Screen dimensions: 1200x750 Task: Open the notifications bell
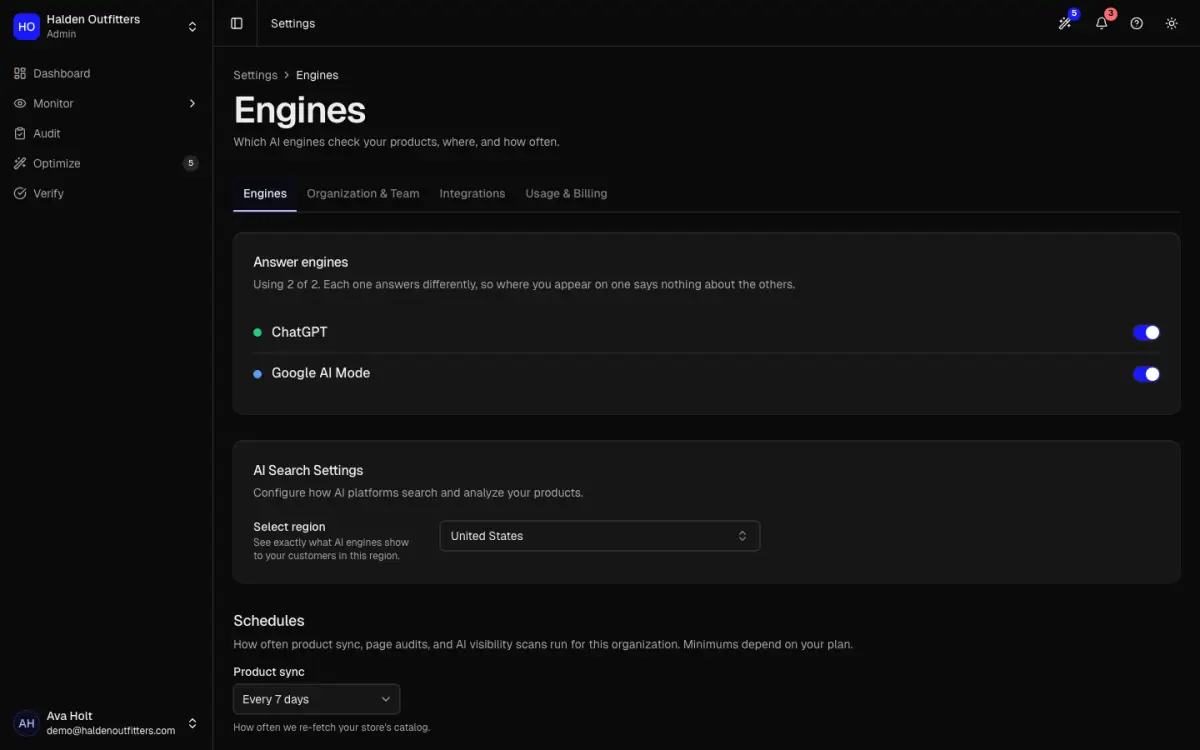[1102, 23]
